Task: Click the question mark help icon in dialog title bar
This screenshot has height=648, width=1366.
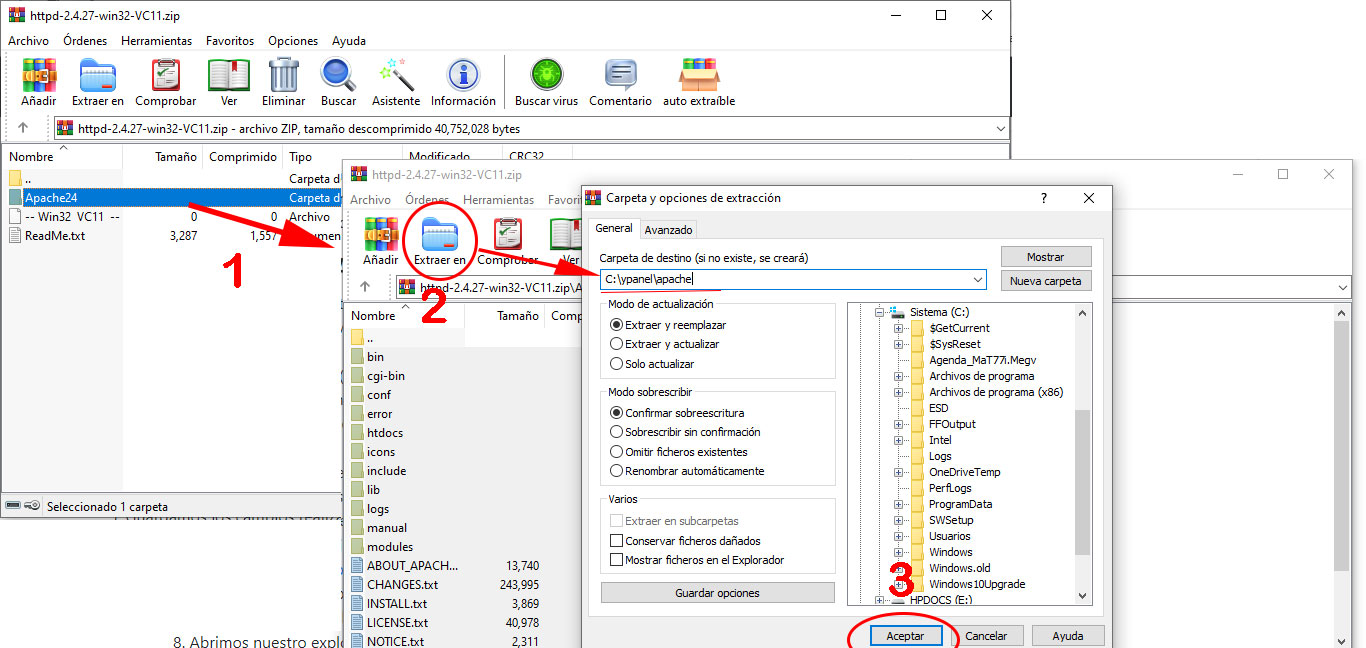Action: (x=1044, y=198)
